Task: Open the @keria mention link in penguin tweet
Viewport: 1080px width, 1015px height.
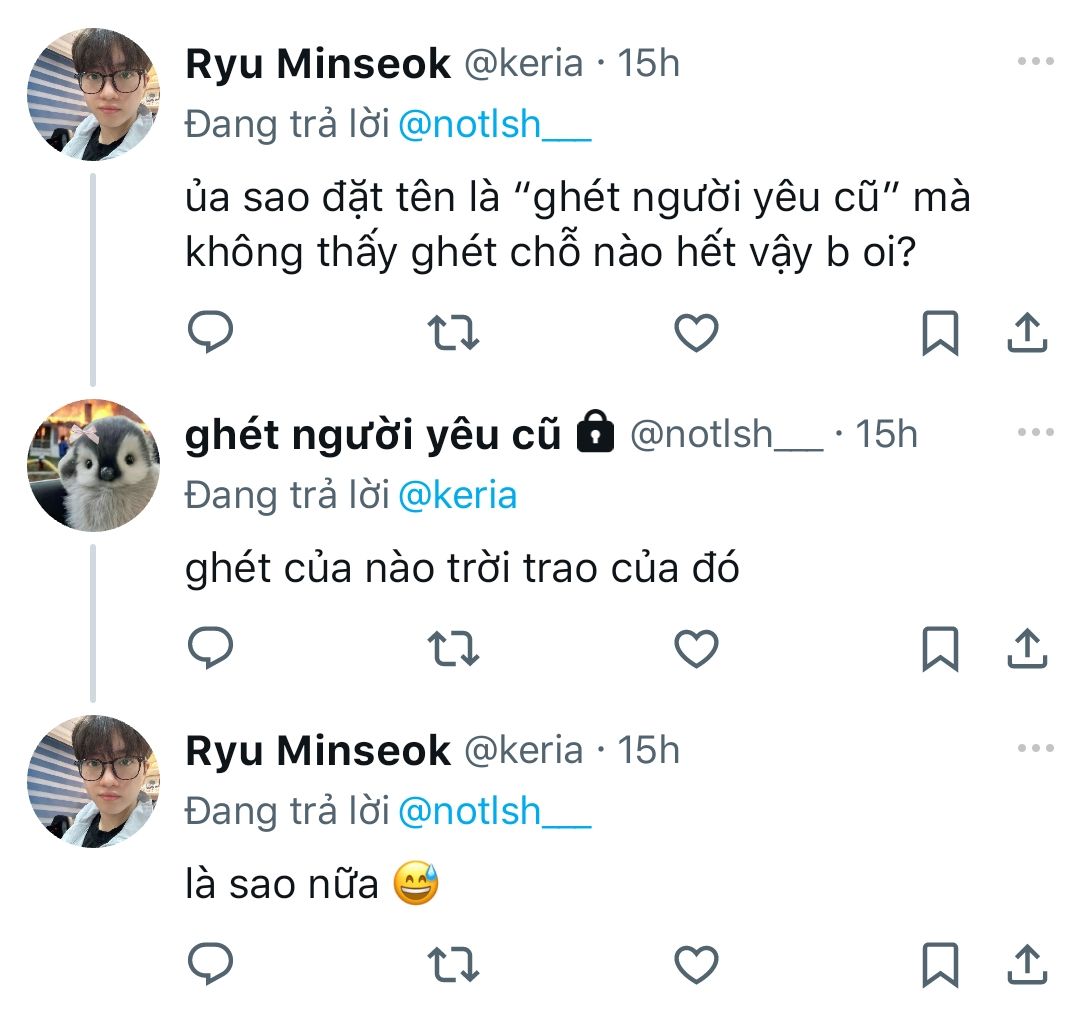Action: tap(457, 495)
